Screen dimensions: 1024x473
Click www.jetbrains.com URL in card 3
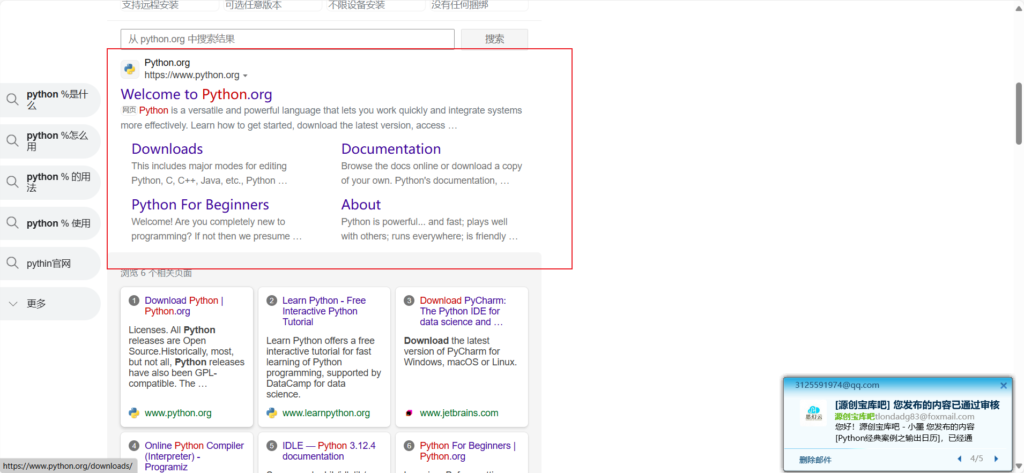click(459, 413)
